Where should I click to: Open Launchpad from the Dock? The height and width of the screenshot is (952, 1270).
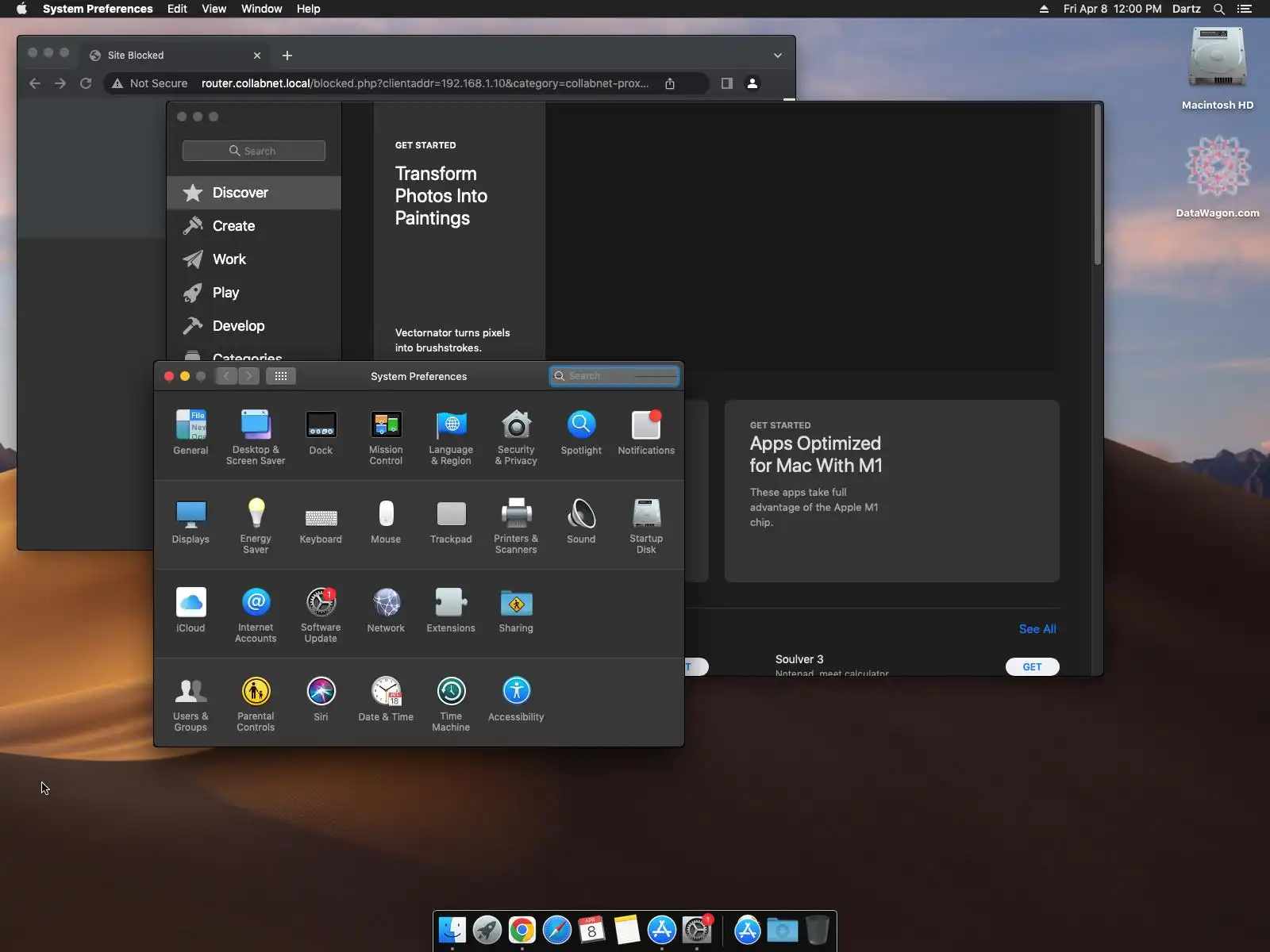coord(487,930)
